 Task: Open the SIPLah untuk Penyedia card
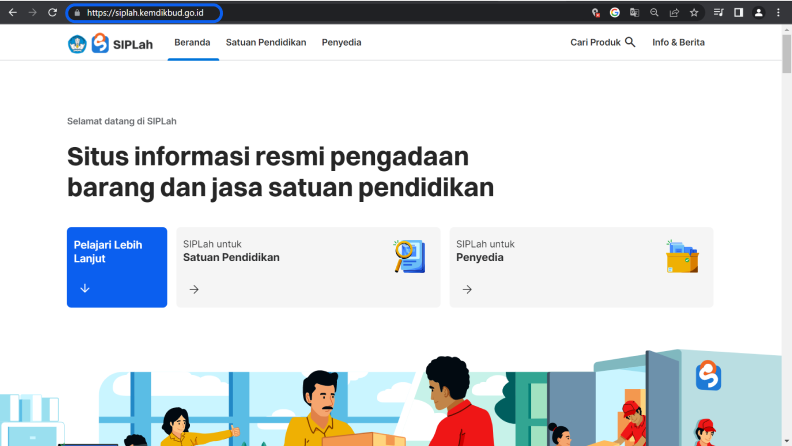click(x=581, y=267)
